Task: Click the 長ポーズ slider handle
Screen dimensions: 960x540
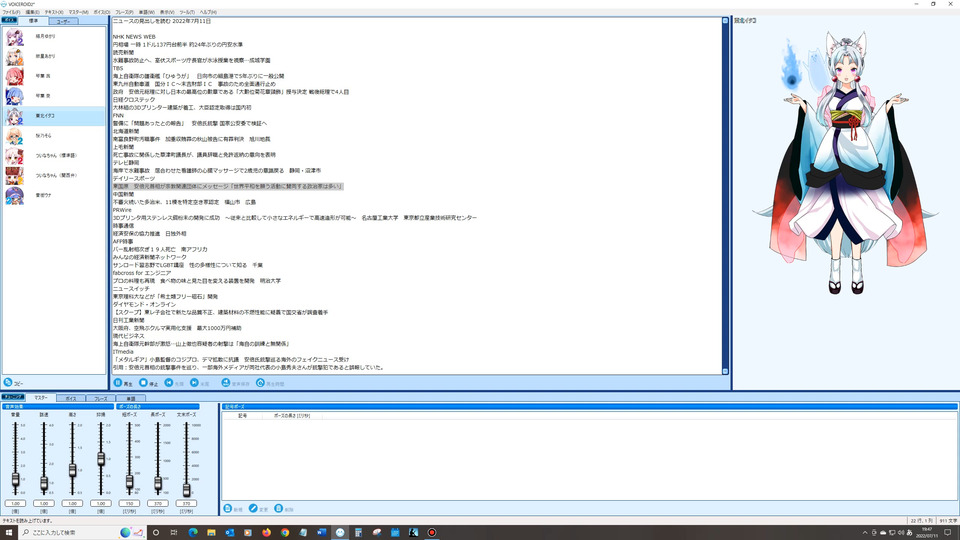Action: (158, 484)
